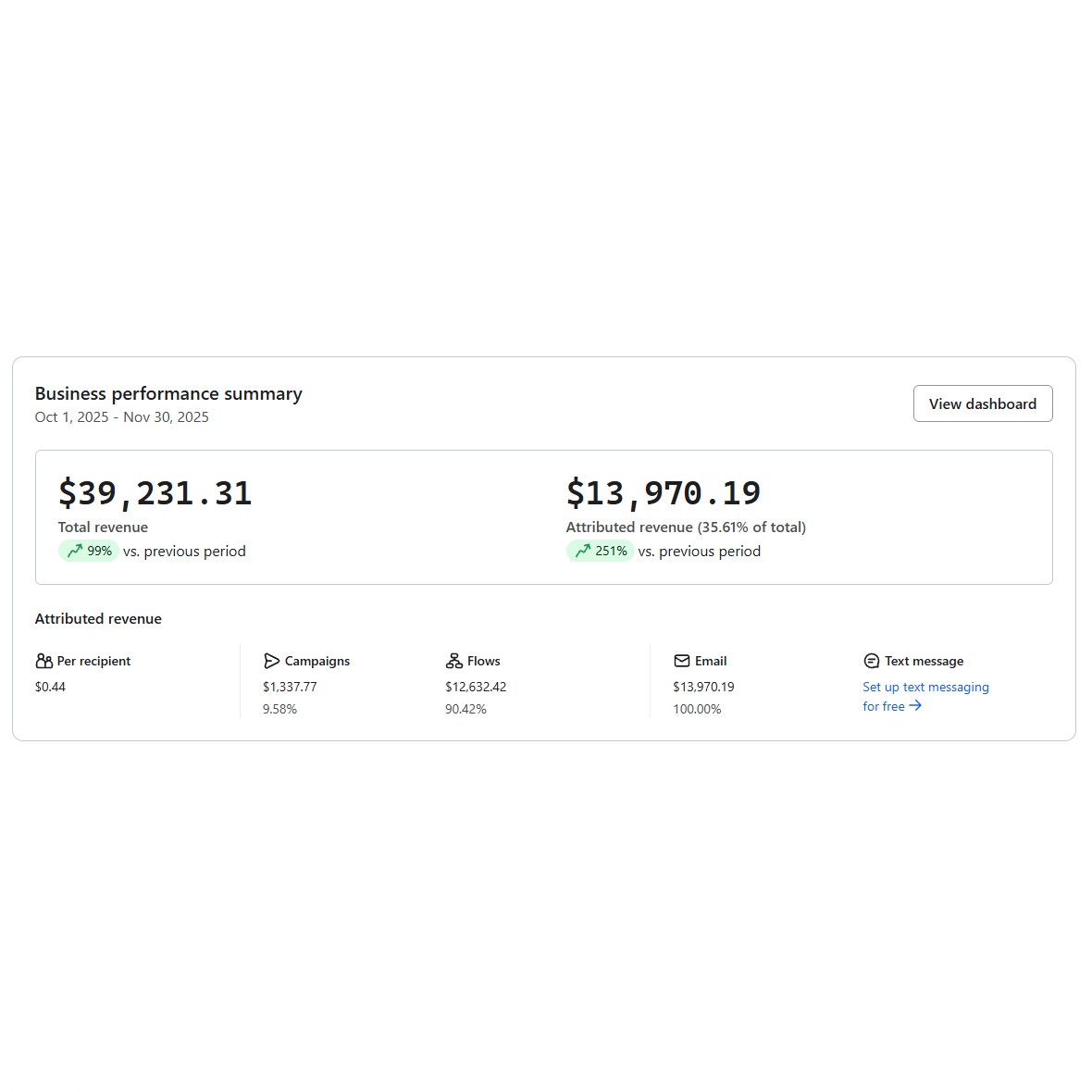
Task: Click the Flows diagram icon
Action: [454, 661]
